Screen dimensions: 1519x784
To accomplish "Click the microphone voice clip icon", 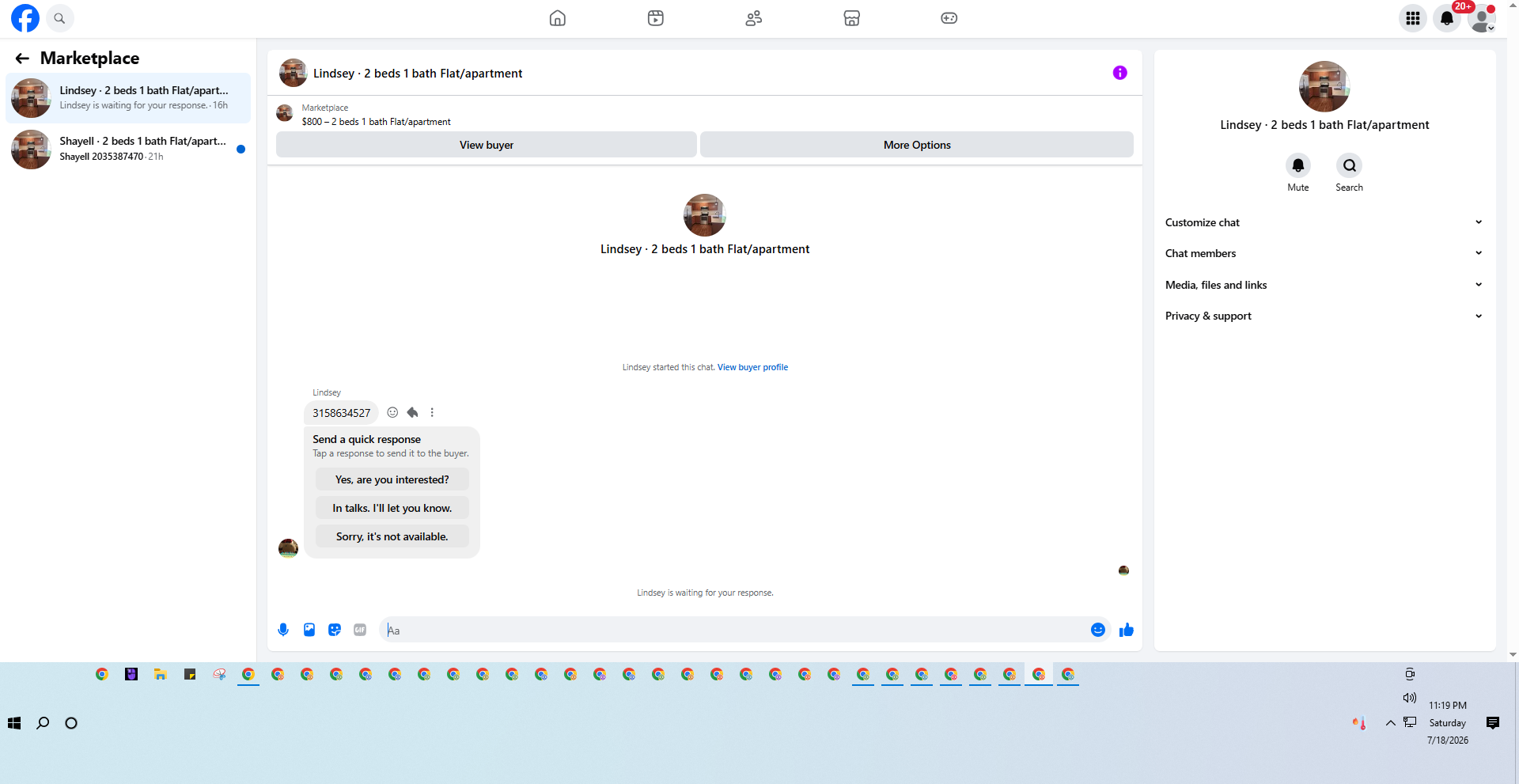I will 283,630.
